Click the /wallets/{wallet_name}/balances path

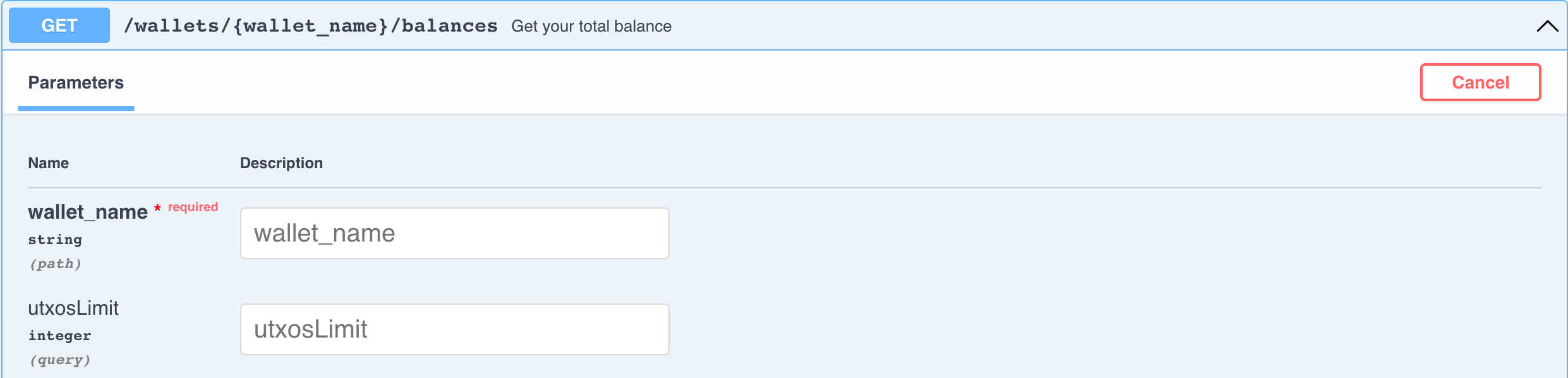311,26
